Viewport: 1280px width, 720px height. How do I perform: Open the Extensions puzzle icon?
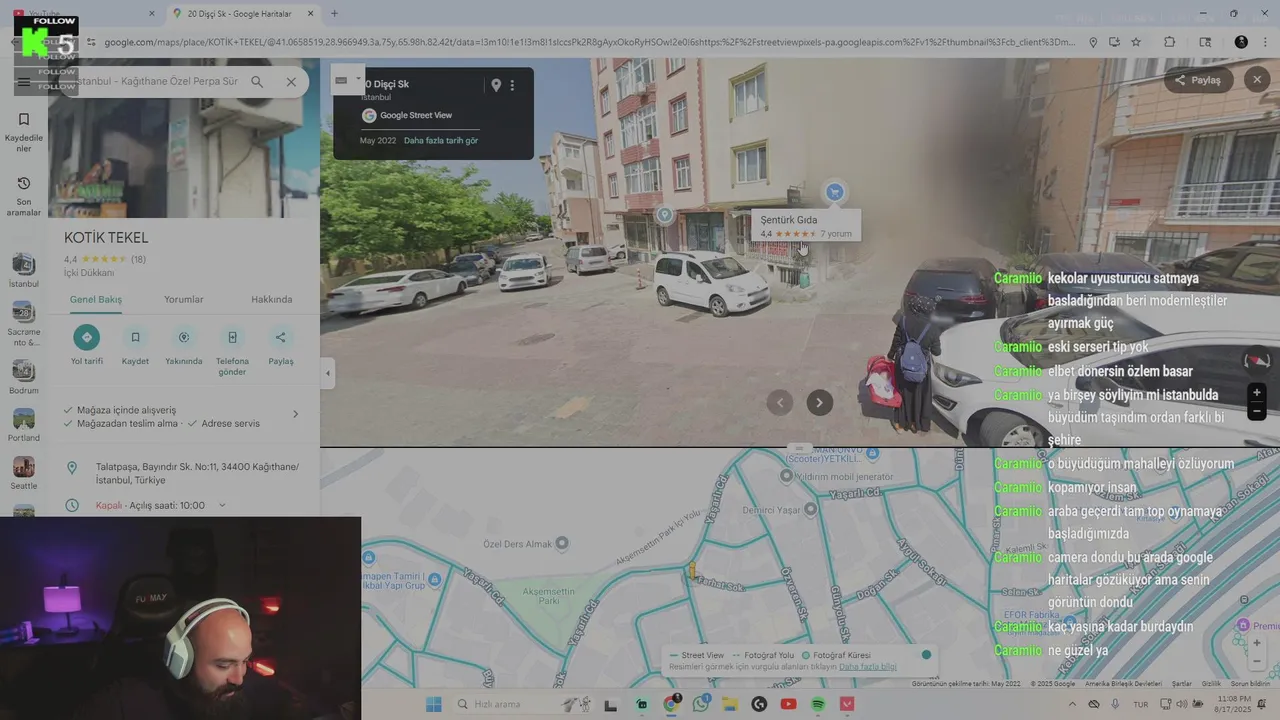coord(1170,42)
